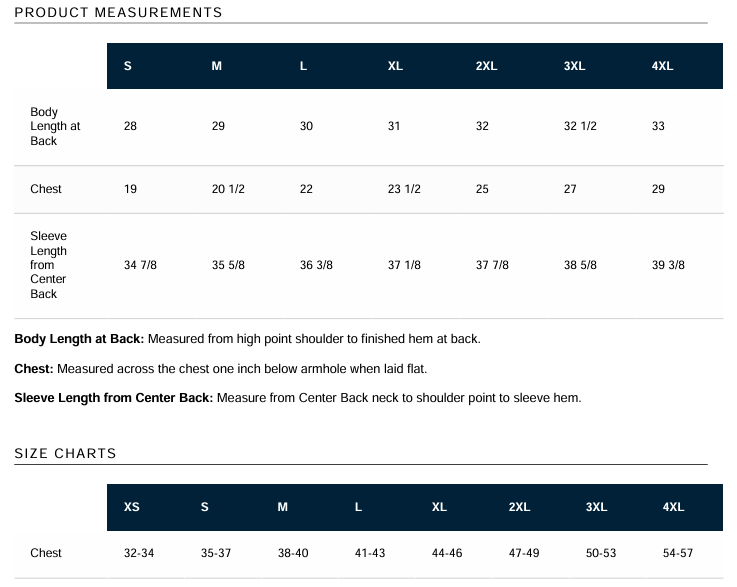737x587 pixels.
Task: Click the SIZE CHARTS section heading
Action: tap(65, 453)
